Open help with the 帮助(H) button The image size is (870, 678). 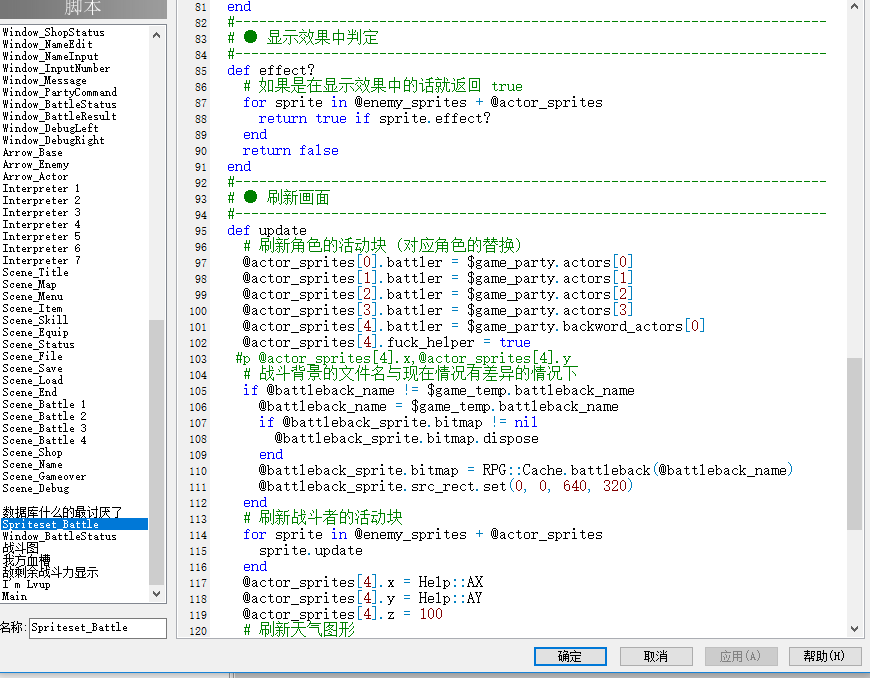coord(824,656)
